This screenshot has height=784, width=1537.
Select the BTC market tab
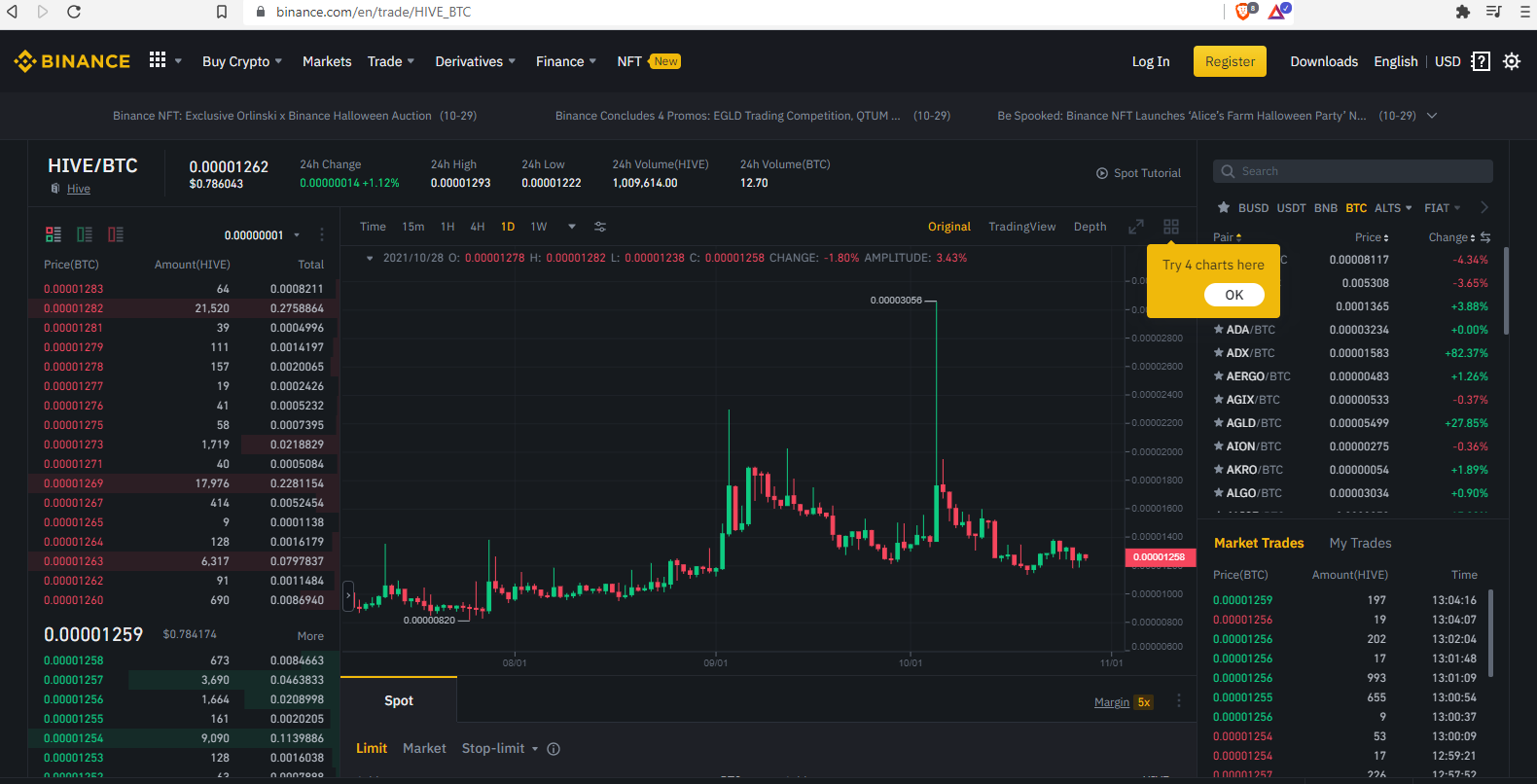1356,208
